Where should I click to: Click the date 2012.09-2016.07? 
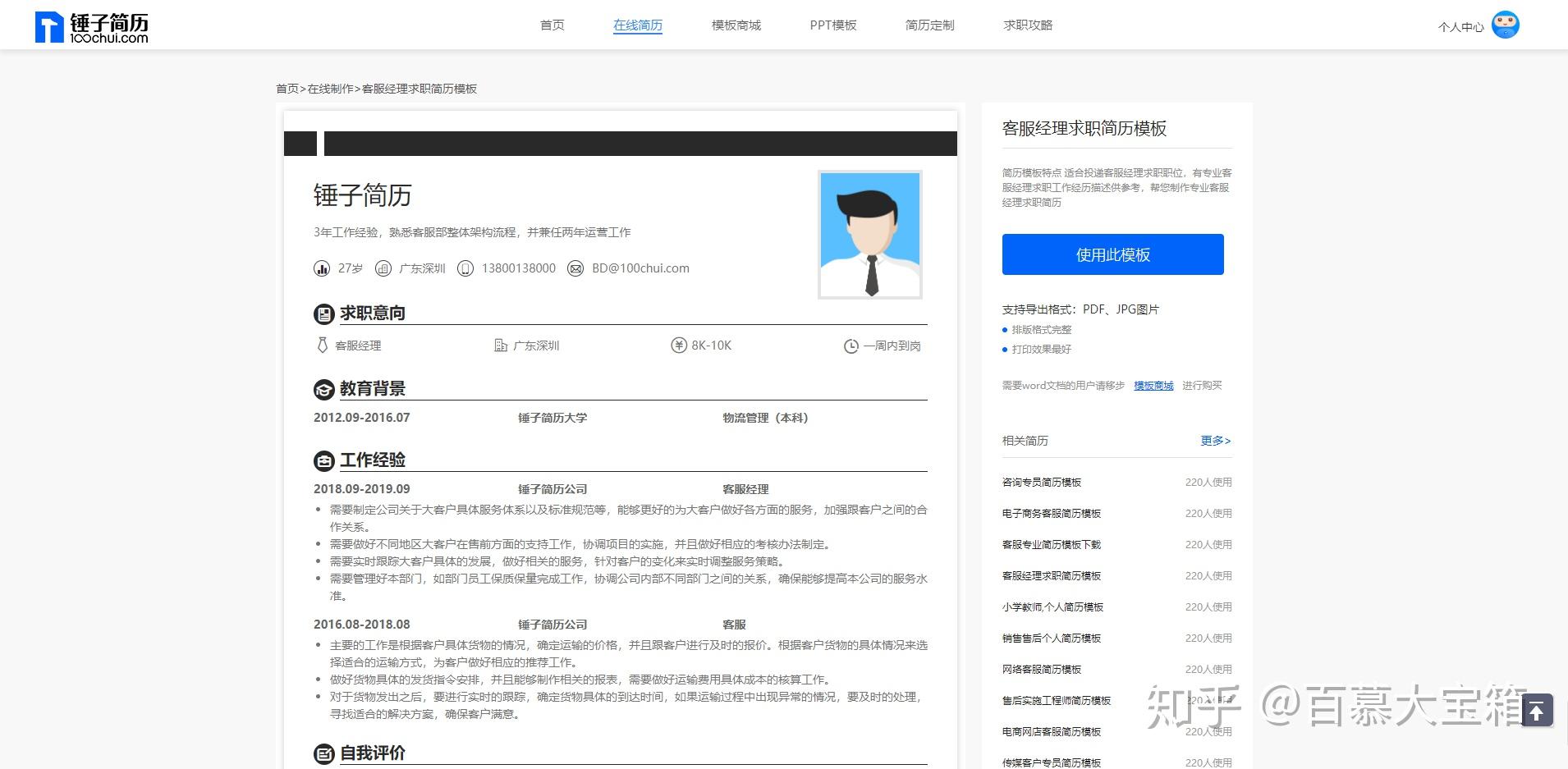pos(361,418)
